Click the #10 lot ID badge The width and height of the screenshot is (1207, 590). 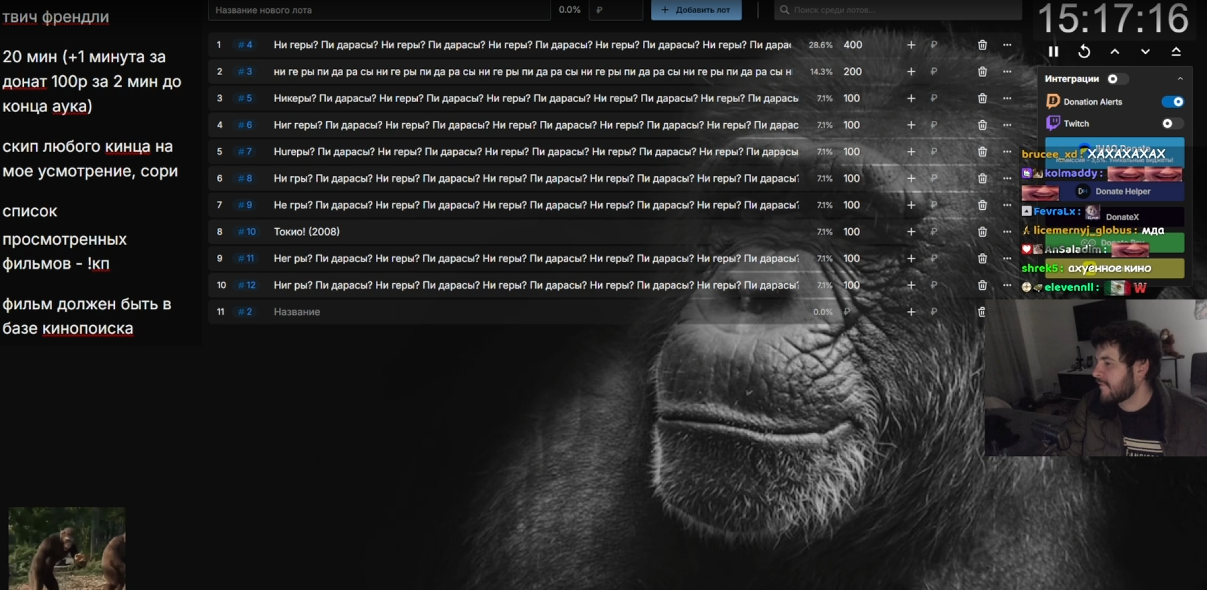click(247, 232)
